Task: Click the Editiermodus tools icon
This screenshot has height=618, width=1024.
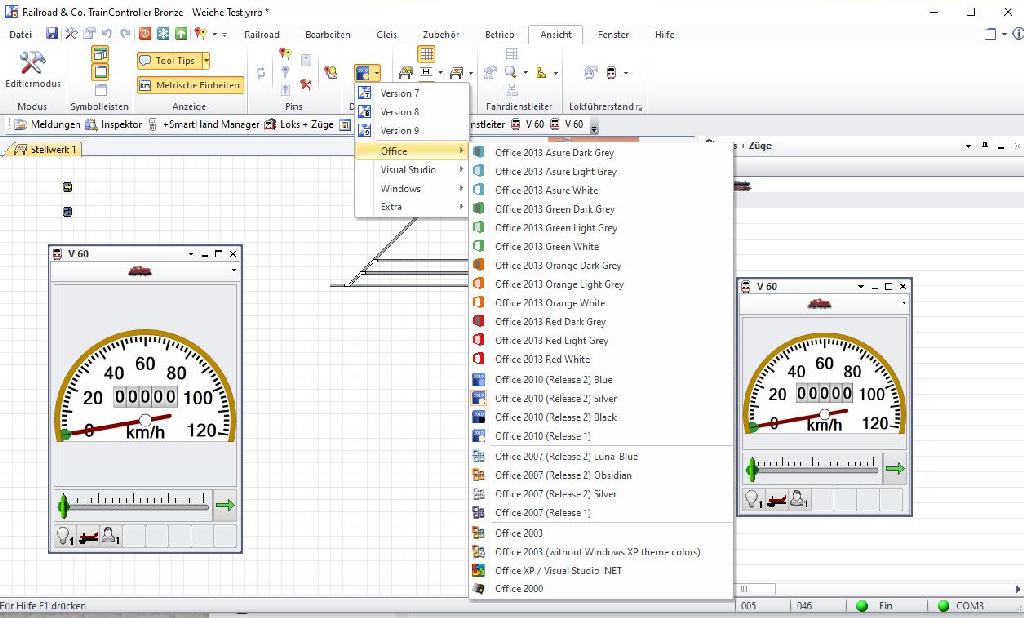Action: (x=32, y=64)
